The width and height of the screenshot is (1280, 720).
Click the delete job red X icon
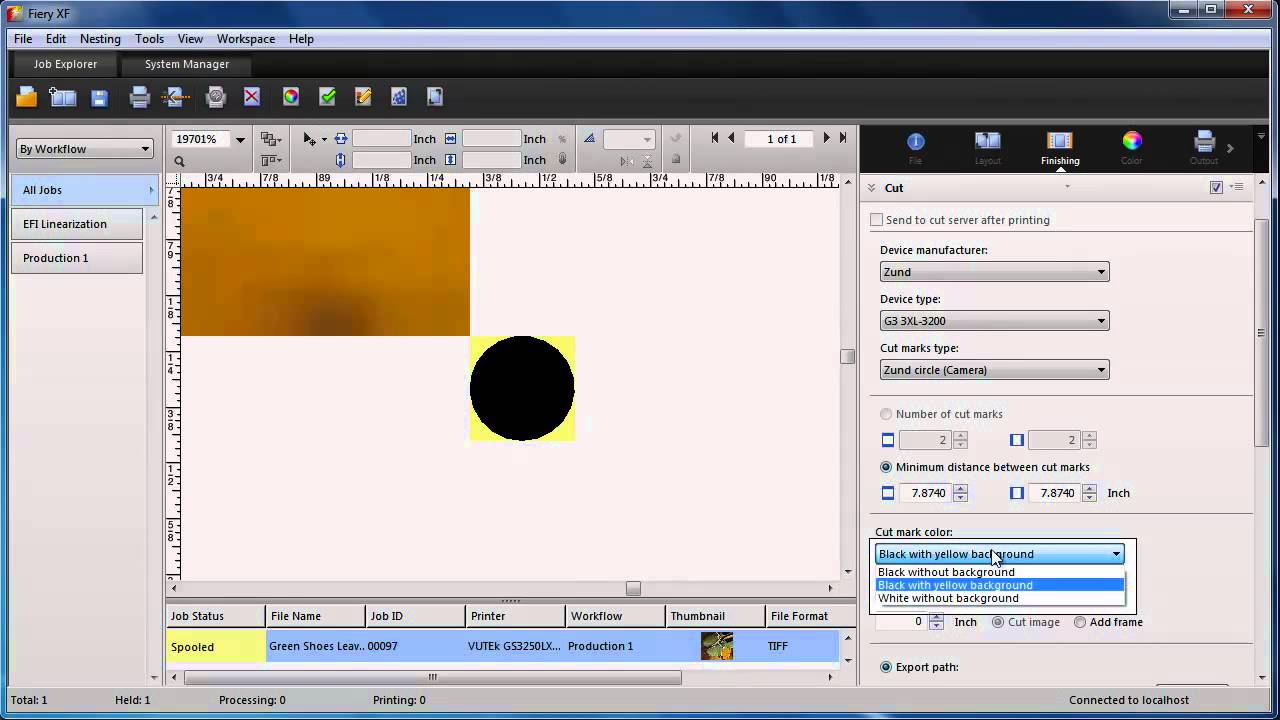[252, 97]
